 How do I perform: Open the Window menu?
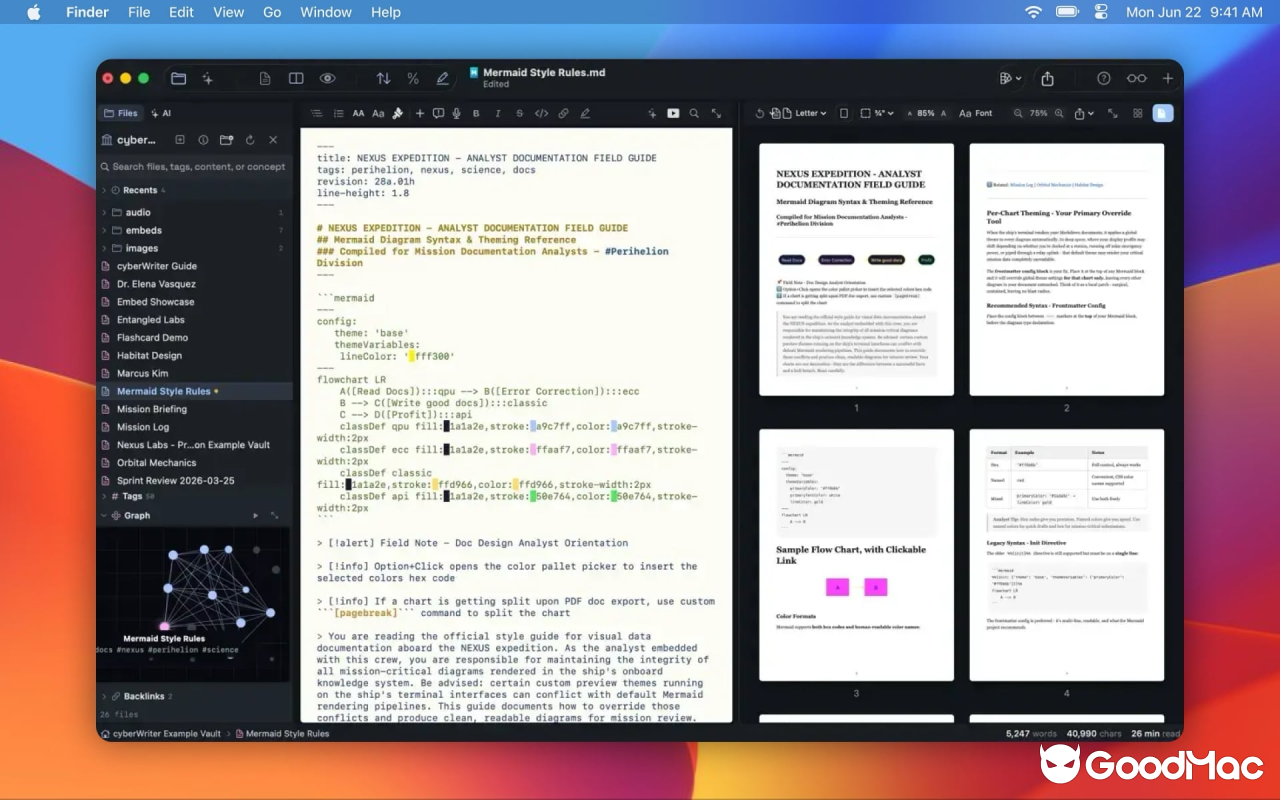coord(326,12)
